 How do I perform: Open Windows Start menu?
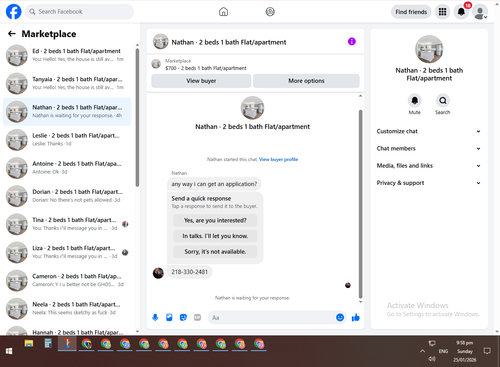[9, 351]
